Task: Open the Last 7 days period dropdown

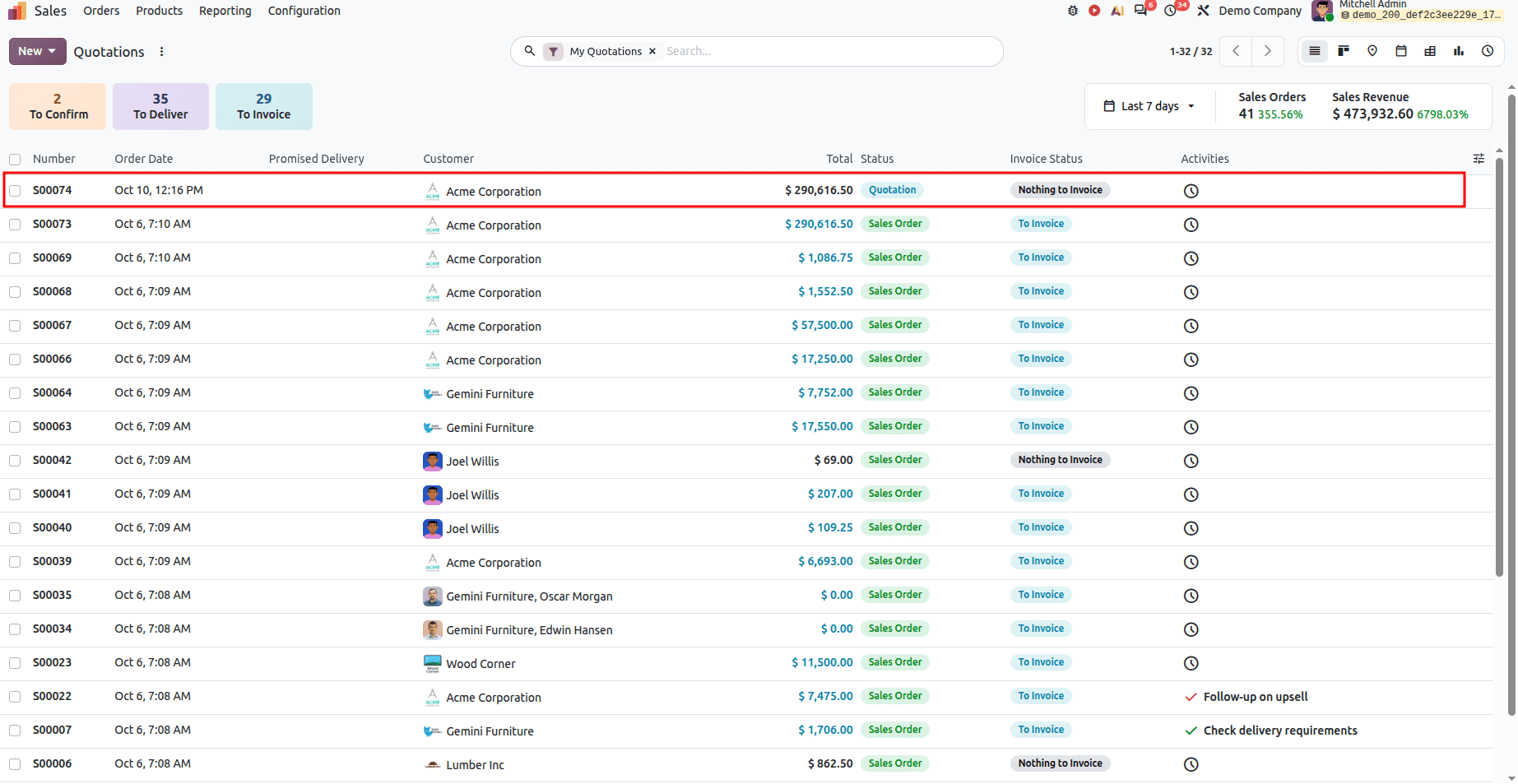Action: pos(1149,106)
